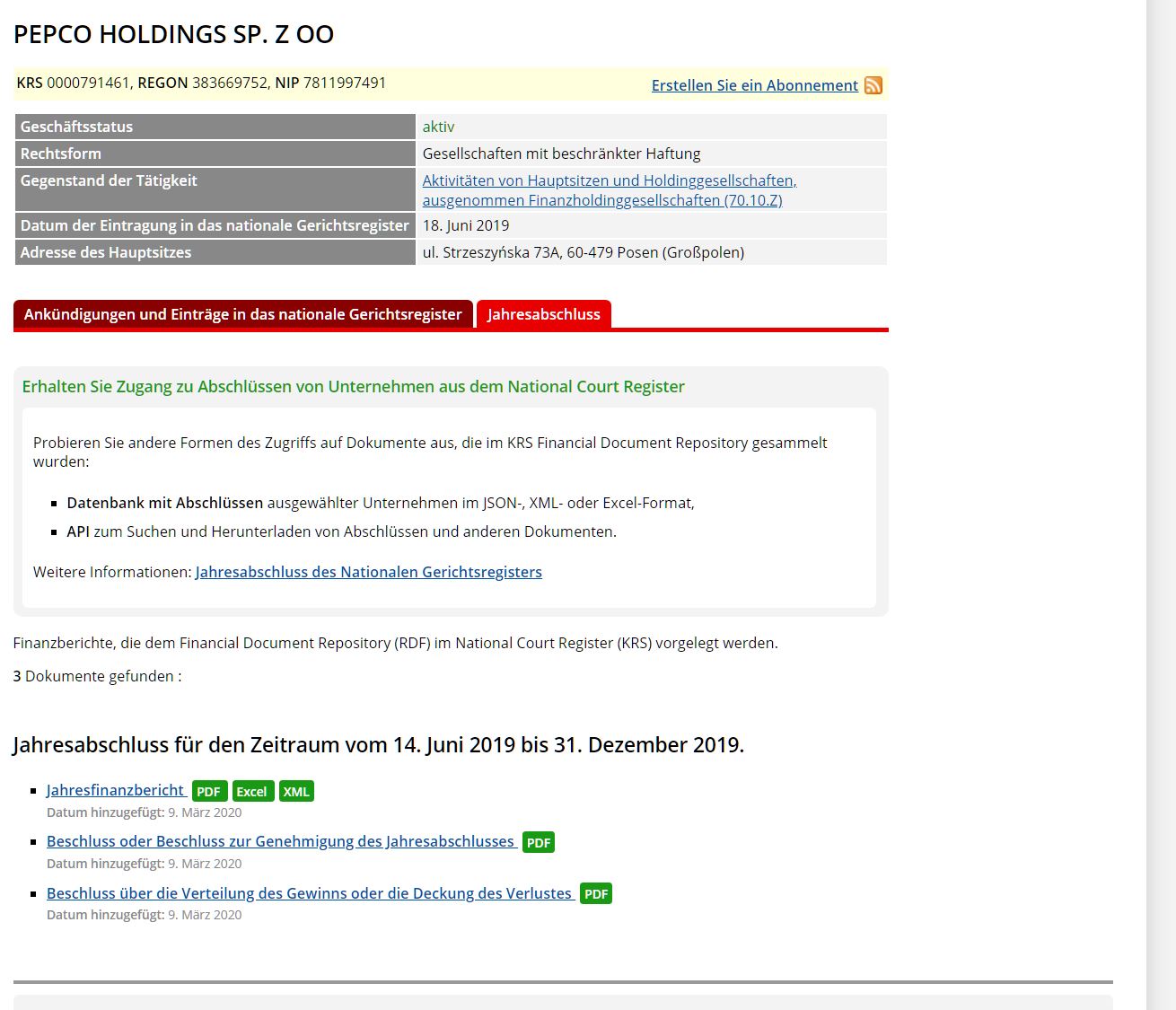The image size is (1176, 1010).
Task: Follow Jahresabschluss des Nationalen Gerichtsregisters link
Action: (x=369, y=572)
